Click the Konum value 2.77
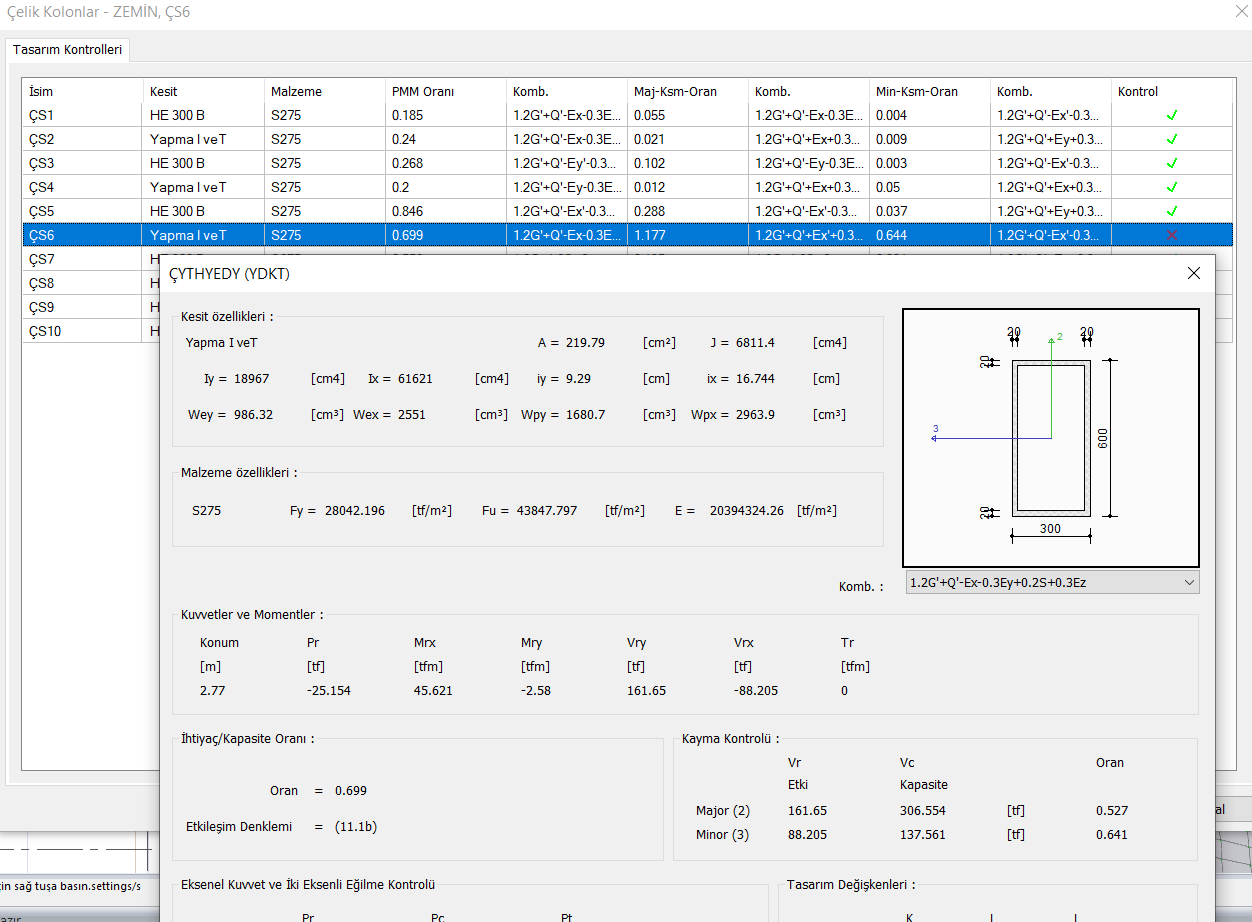1252x922 pixels. pyautogui.click(x=212, y=691)
